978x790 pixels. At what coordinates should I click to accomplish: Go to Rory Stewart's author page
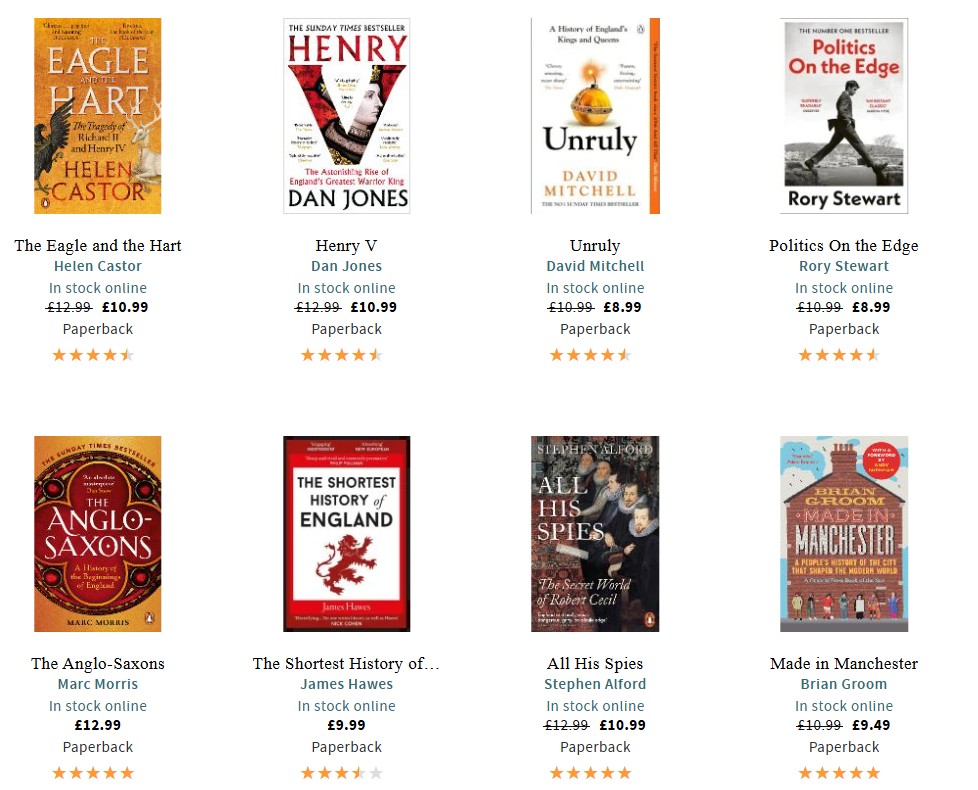(x=844, y=266)
